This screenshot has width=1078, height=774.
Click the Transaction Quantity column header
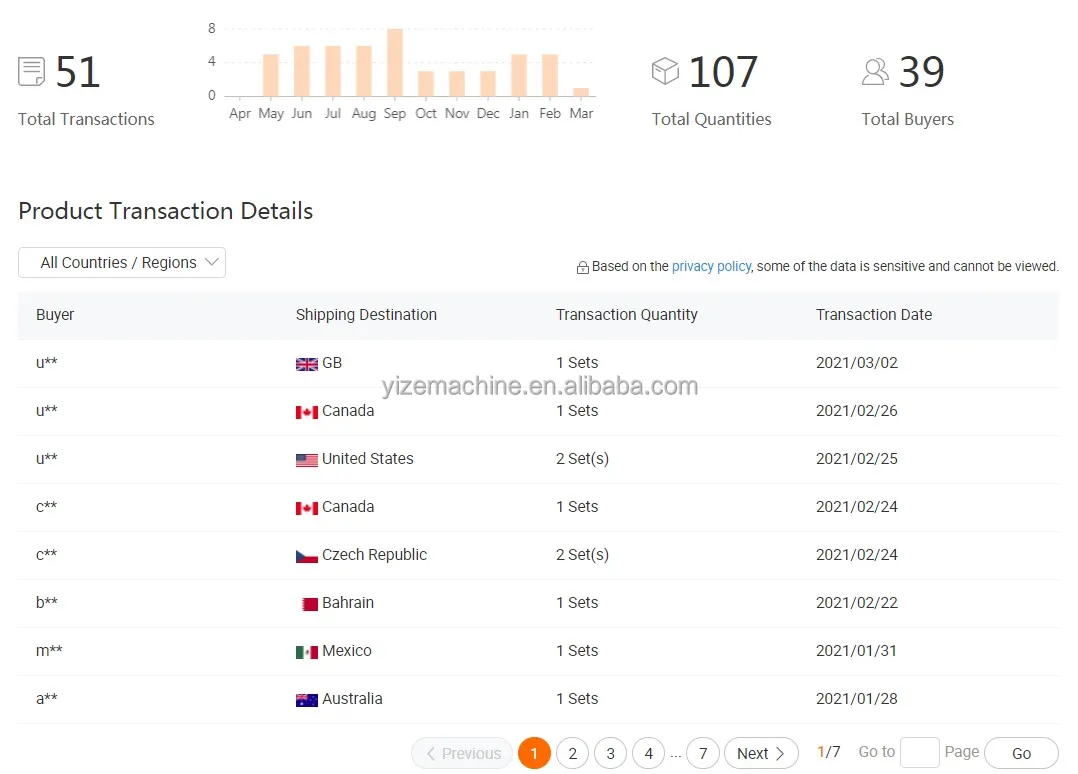tap(627, 315)
